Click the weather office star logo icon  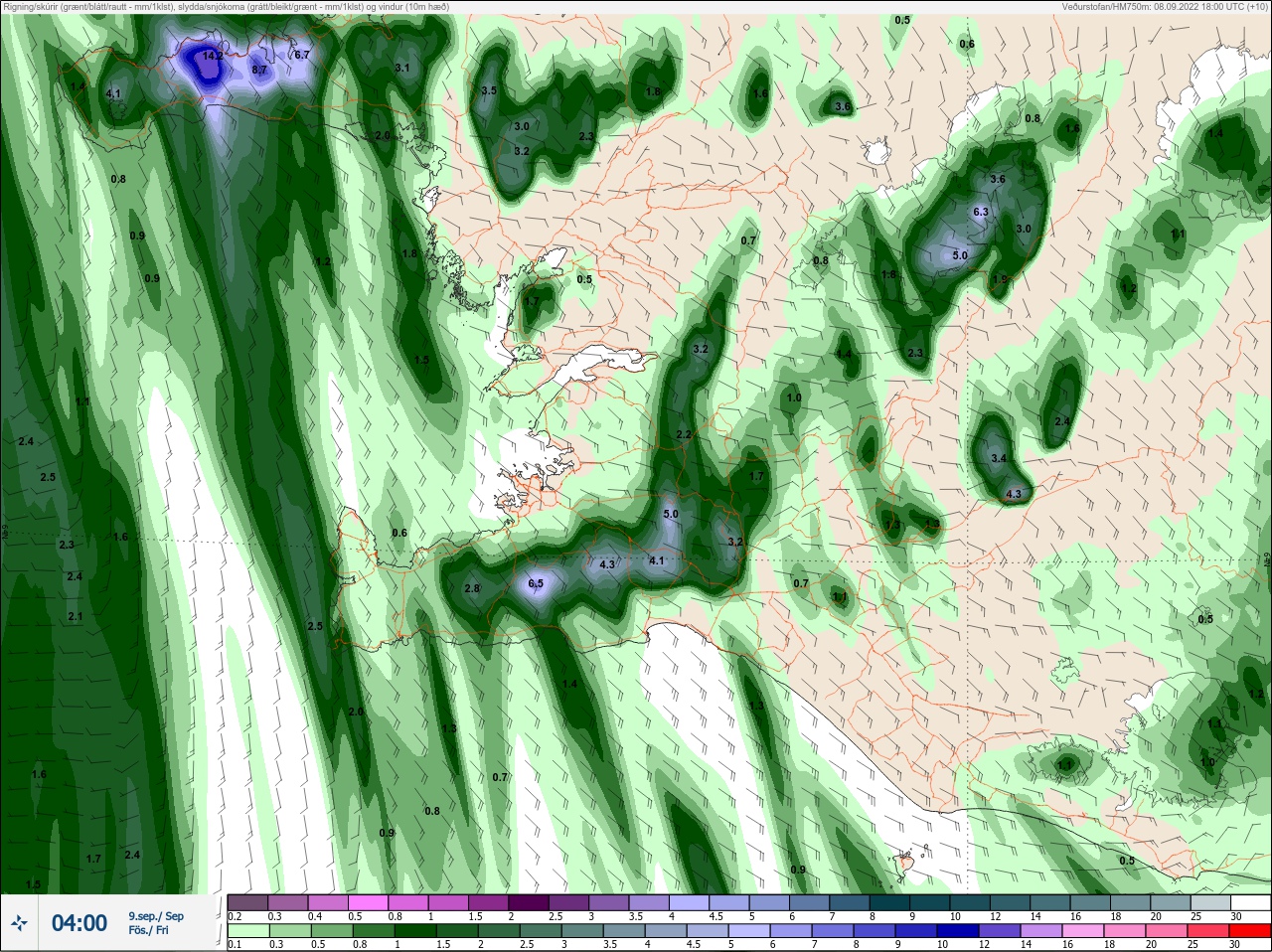pyautogui.click(x=20, y=923)
